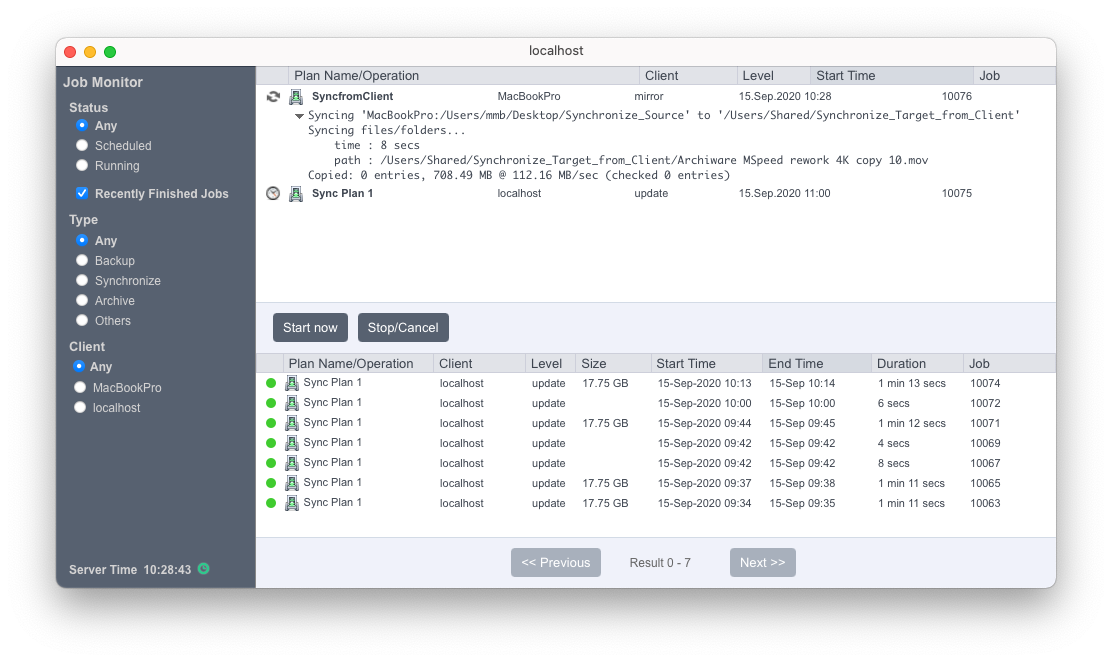Image resolution: width=1112 pixels, height=662 pixels.
Task: Click the green status dot for job 10071
Action: pyautogui.click(x=271, y=423)
